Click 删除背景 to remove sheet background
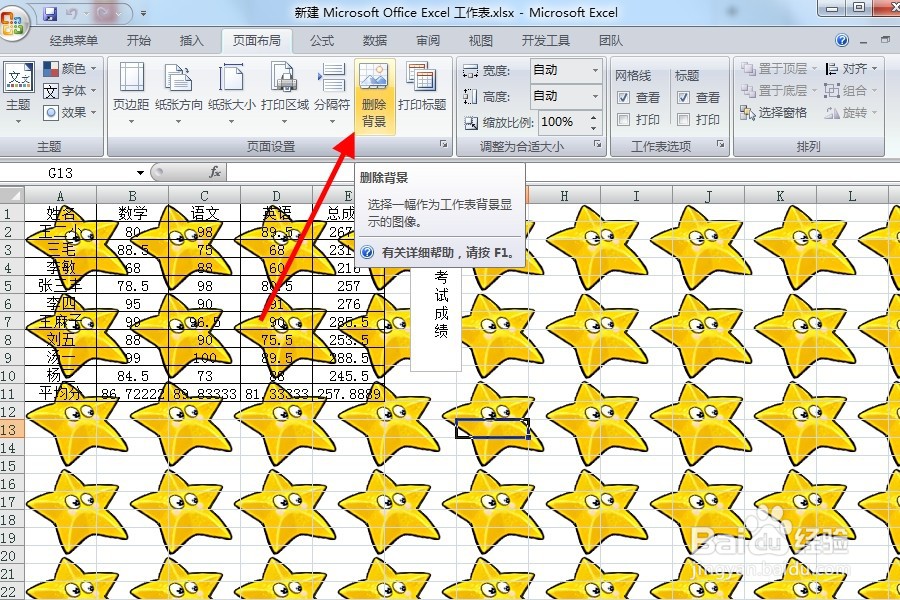 374,96
